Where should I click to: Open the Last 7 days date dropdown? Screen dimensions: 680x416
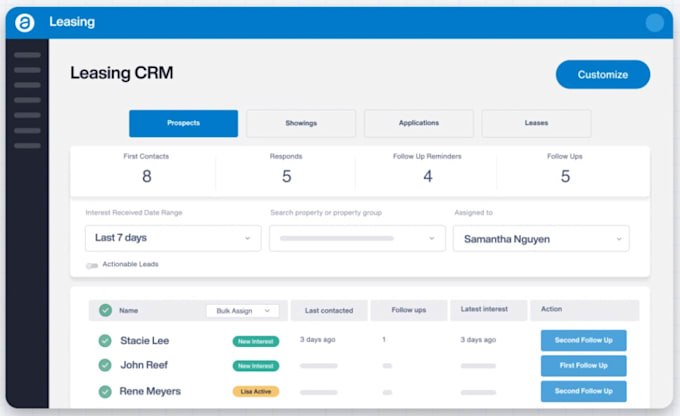tap(173, 238)
